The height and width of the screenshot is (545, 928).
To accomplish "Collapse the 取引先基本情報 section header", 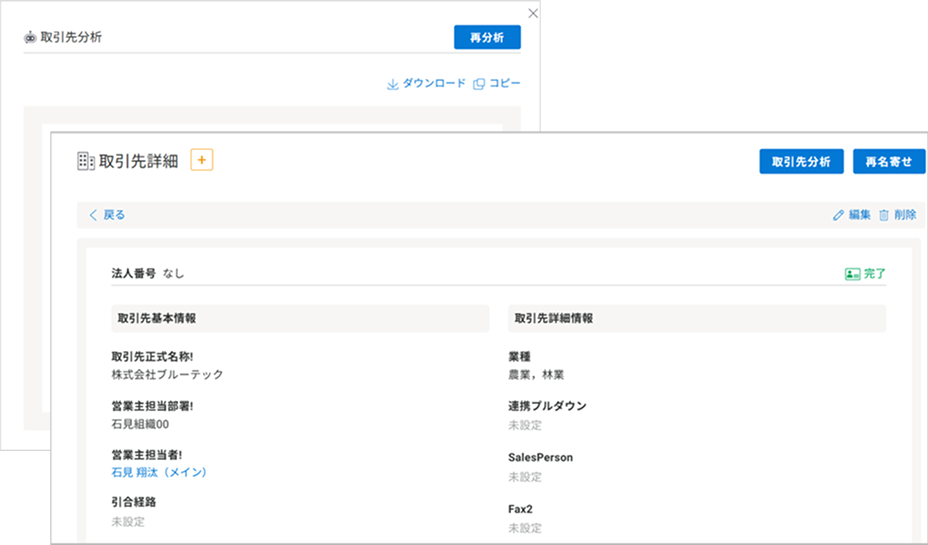I will coord(300,318).
